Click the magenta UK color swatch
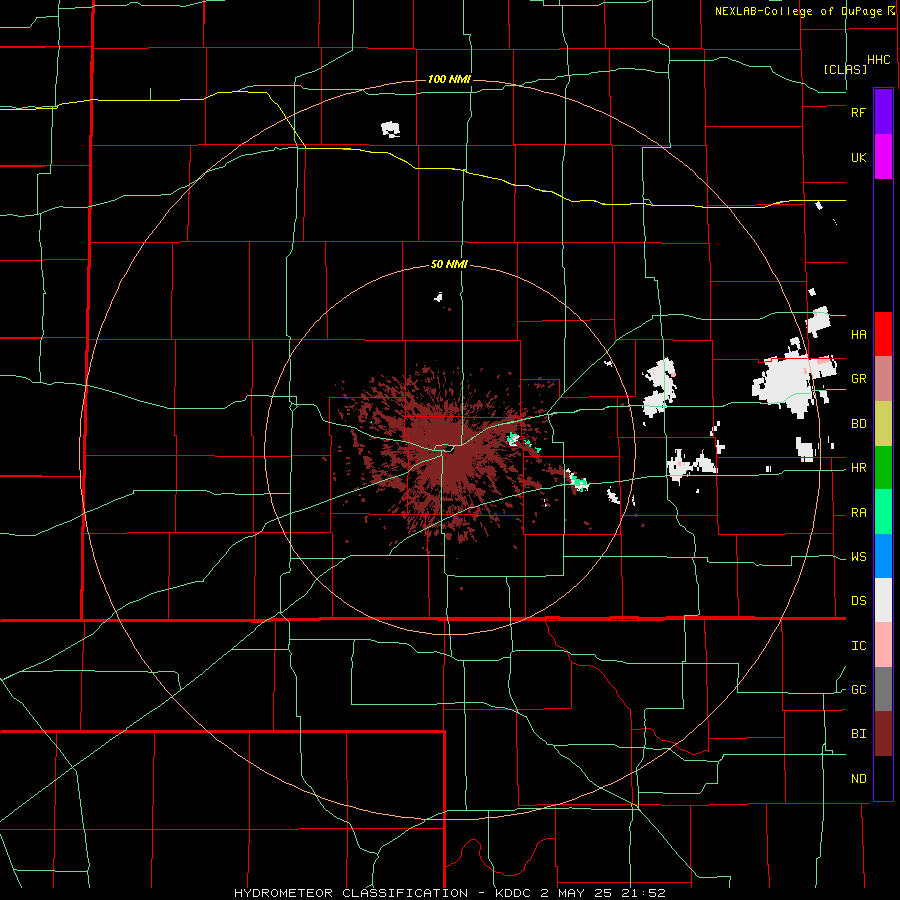 coord(883,157)
